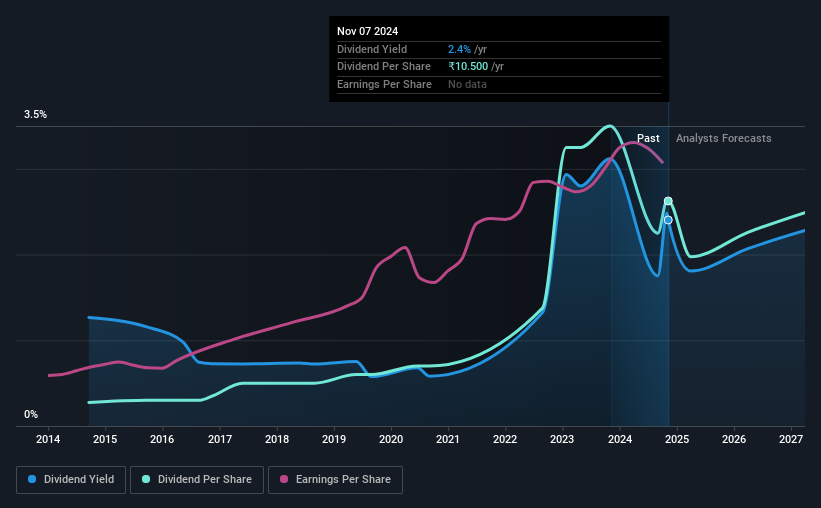Select the 2027 x-axis label

[x=791, y=439]
